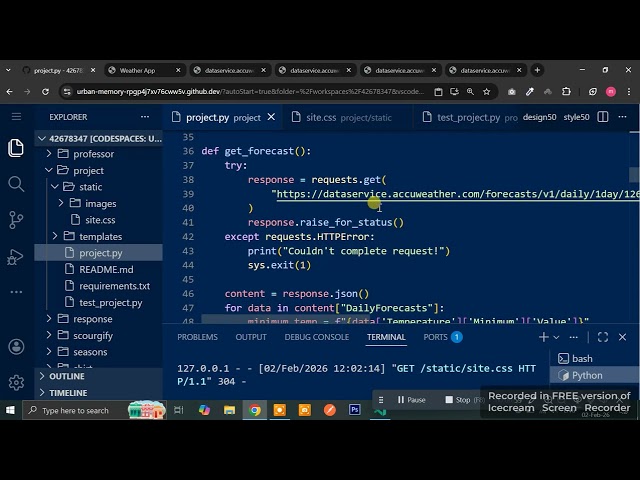The width and height of the screenshot is (640, 480).
Task: Open the Manage gear menu in the activity bar
Action: coord(16,382)
